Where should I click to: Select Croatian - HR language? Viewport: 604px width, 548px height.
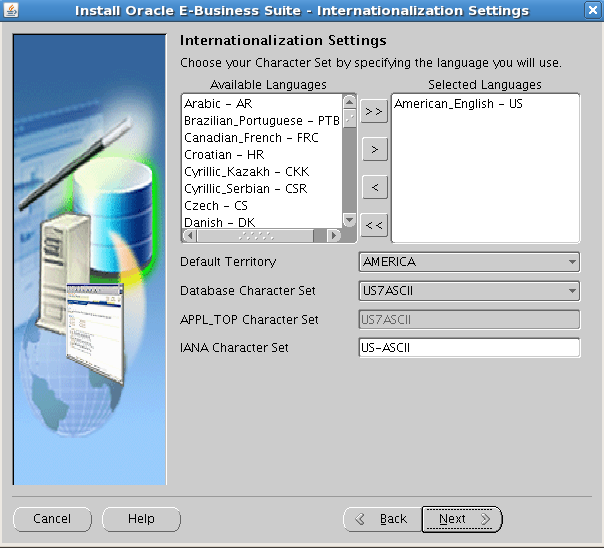262,155
